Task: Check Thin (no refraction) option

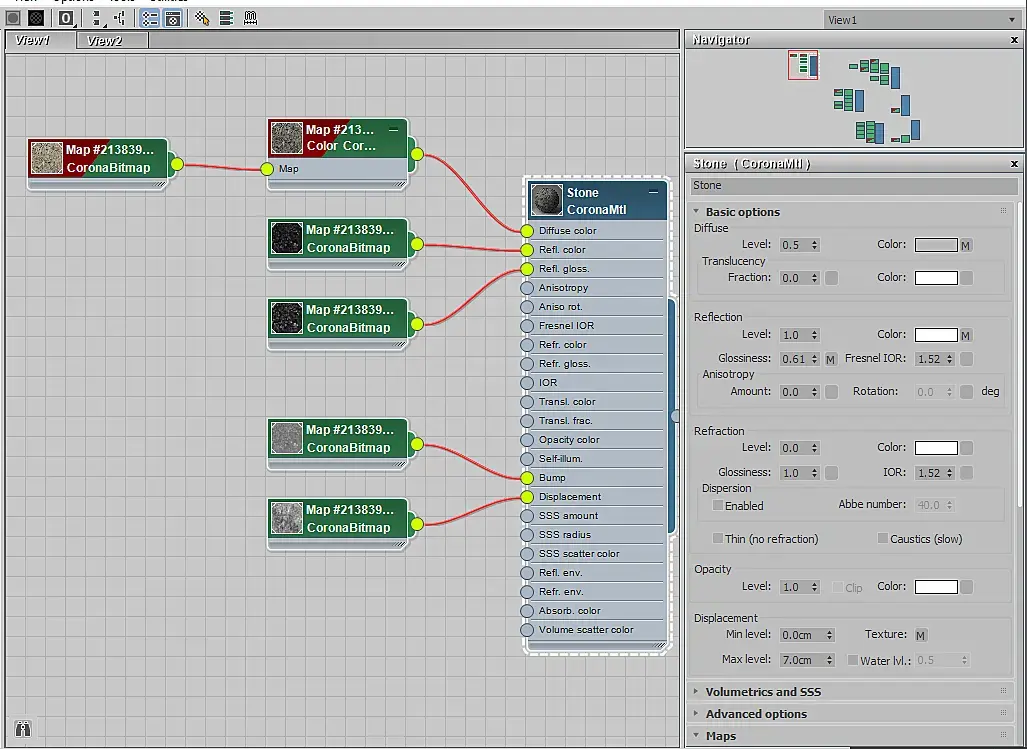Action: (x=718, y=538)
